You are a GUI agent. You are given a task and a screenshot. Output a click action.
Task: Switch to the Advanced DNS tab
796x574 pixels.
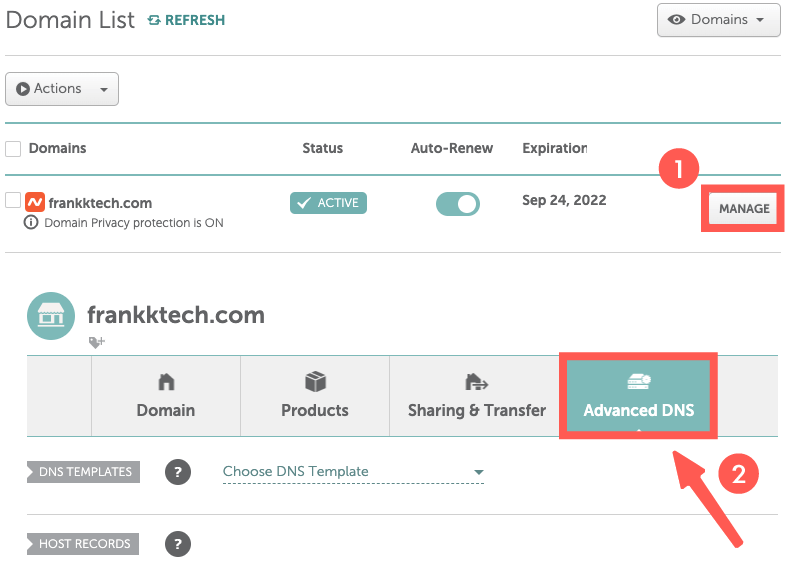point(639,395)
